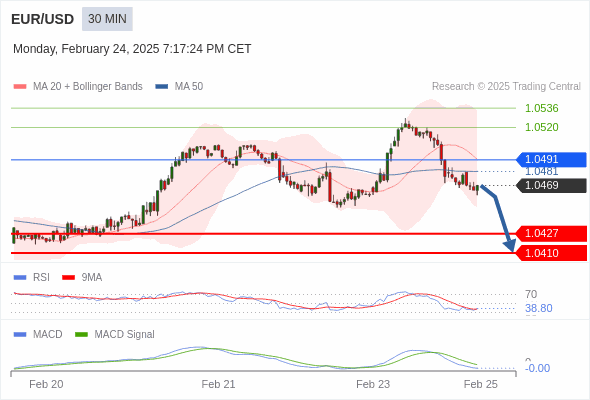Image resolution: width=590 pixels, height=400 pixels.
Task: Click the Feb 20 date axis label
Action: click(x=46, y=385)
